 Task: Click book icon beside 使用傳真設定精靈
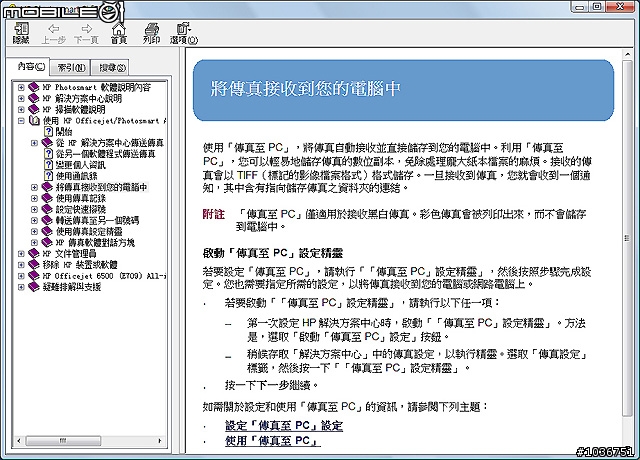(x=47, y=231)
